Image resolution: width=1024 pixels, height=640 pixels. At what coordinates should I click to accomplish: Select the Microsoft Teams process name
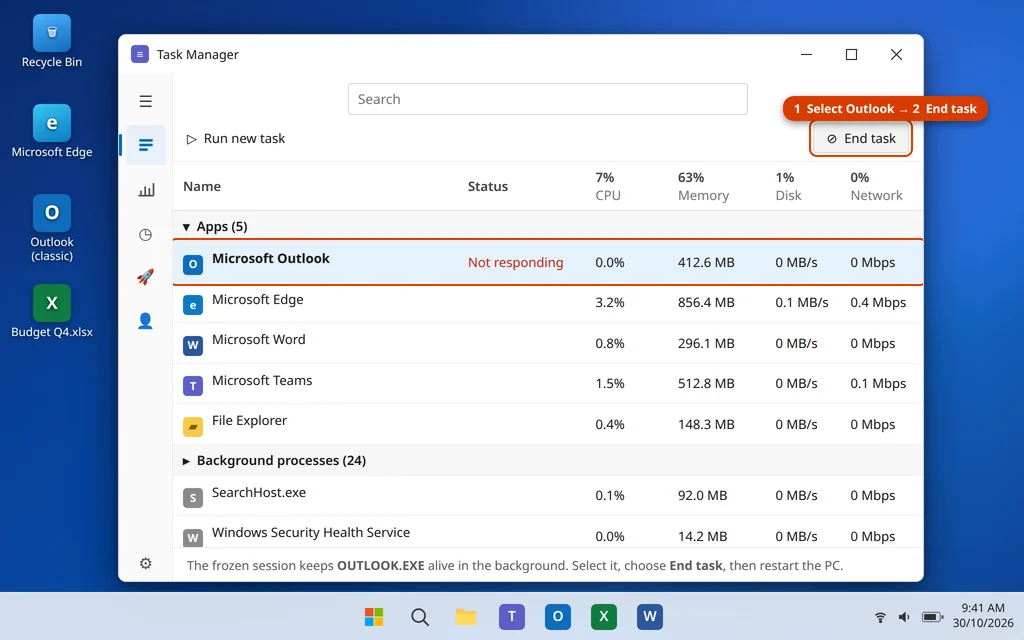[262, 380]
